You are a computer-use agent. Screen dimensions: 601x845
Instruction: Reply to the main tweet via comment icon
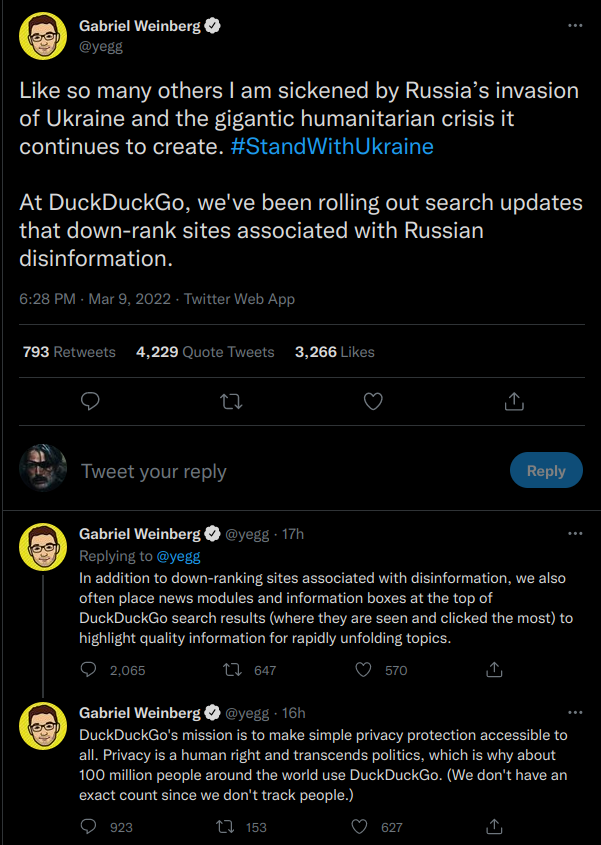pos(89,401)
